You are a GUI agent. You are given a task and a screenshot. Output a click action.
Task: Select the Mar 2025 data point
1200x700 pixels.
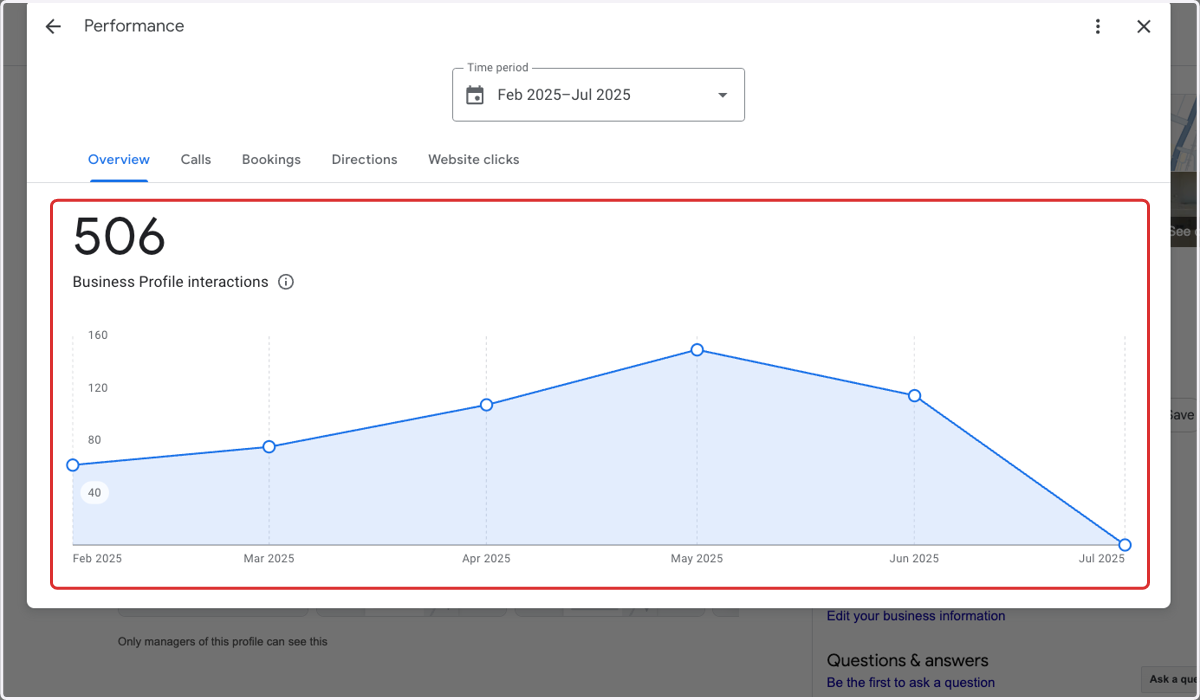(269, 446)
